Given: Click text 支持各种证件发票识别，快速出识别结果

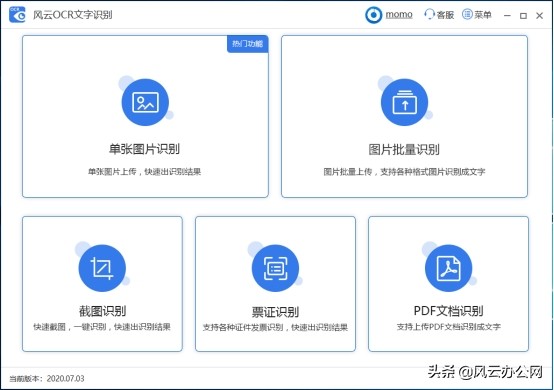Looking at the screenshot, I should coord(275,327).
